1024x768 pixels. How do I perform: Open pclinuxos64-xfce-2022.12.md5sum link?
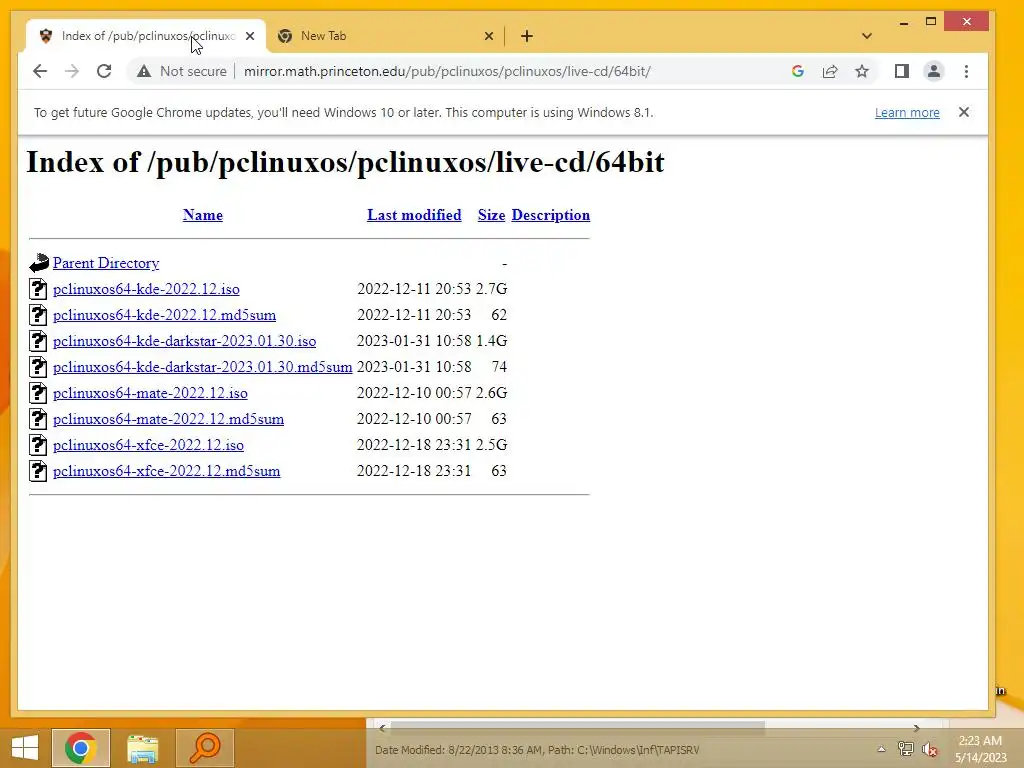(167, 471)
